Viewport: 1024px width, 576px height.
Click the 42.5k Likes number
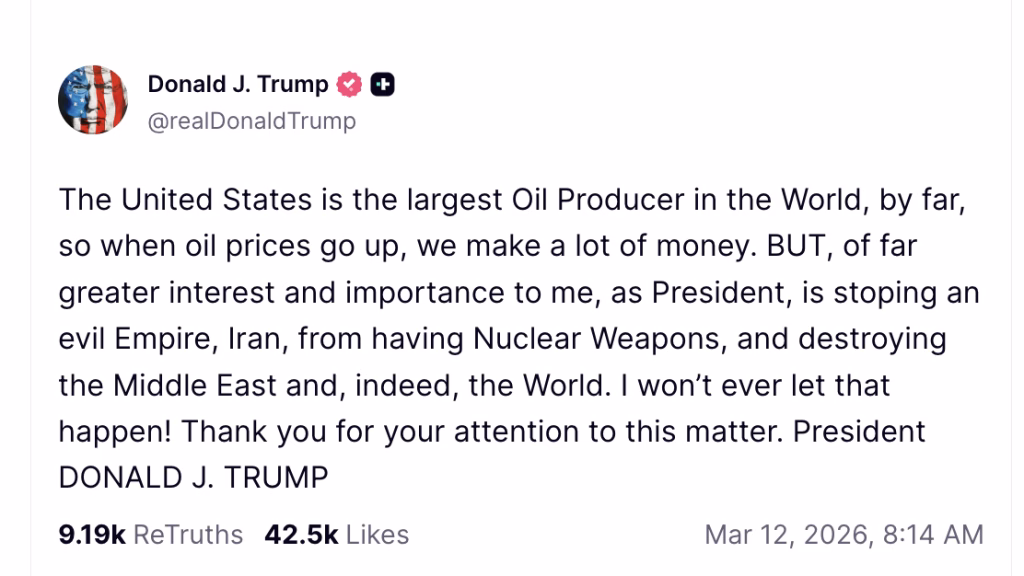[x=301, y=534]
